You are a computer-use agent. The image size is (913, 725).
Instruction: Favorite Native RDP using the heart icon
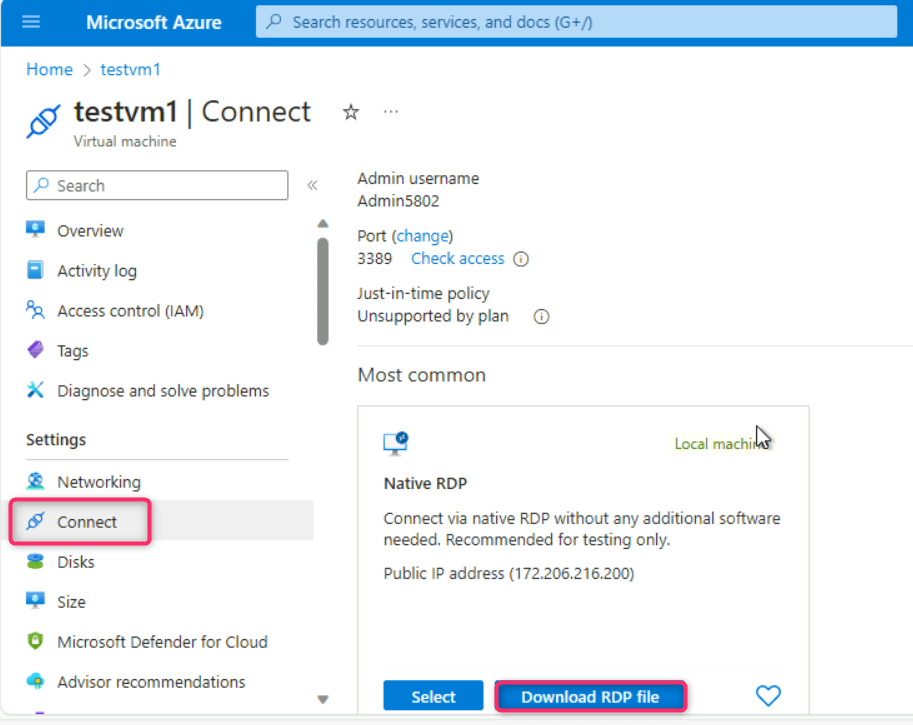coord(767,696)
